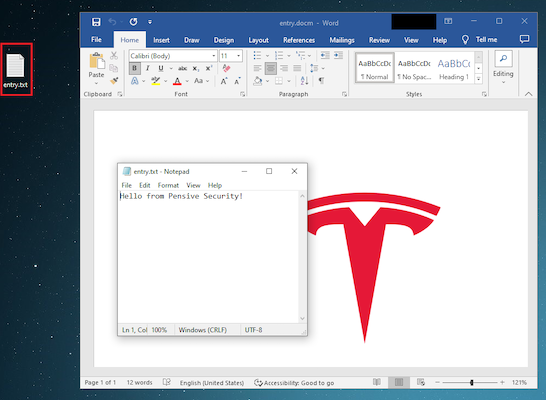Viewport: 546px width, 400px height.
Task: Click the Sort A-to-Z icon
Action: pos(304,81)
